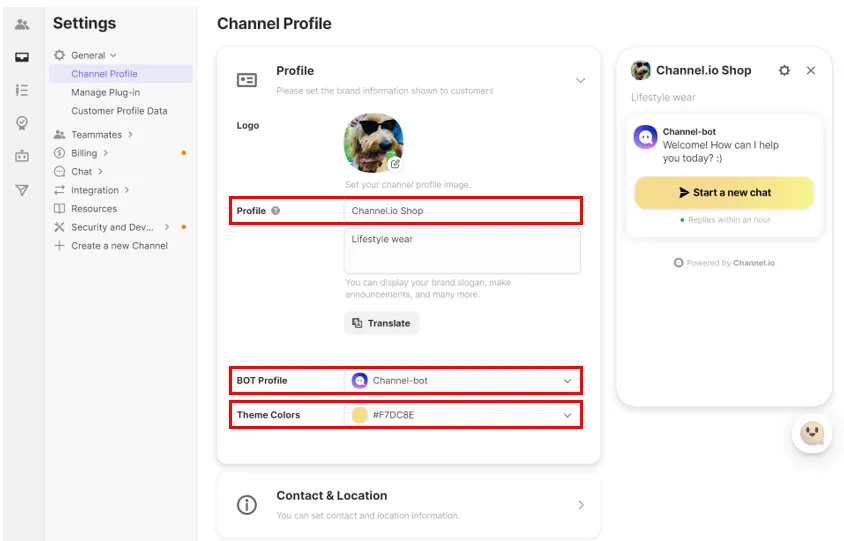The height and width of the screenshot is (541, 844).
Task: Expand the Integration submenu chevron
Action: [x=127, y=190]
